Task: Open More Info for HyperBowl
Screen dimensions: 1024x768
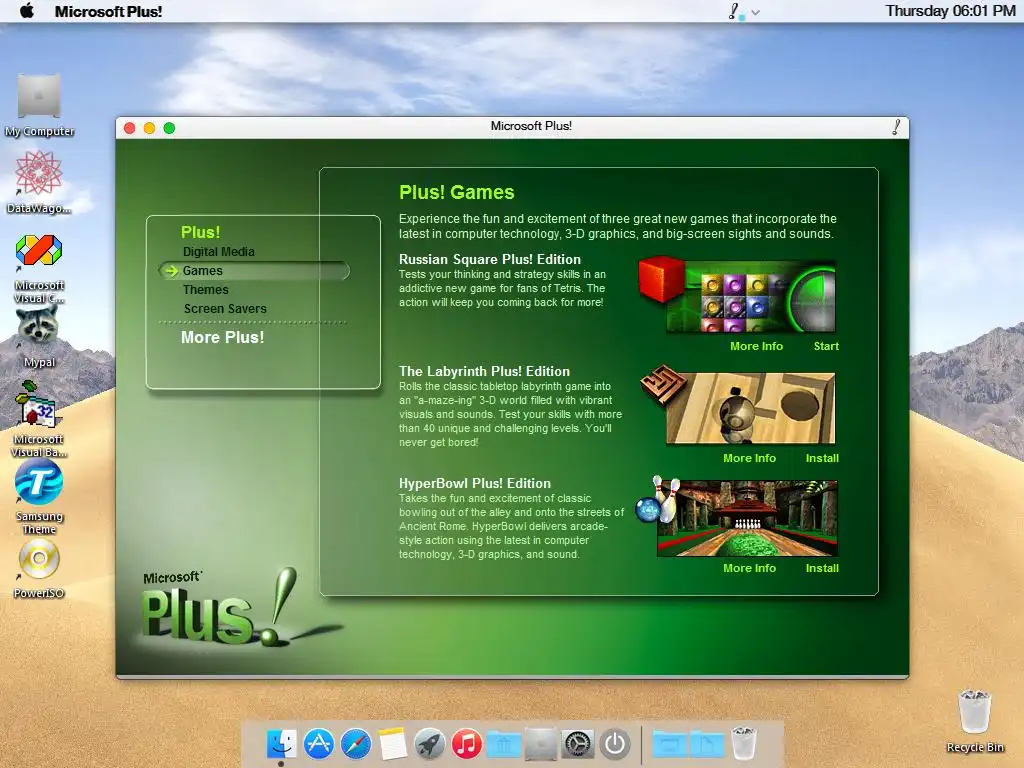Action: coord(749,568)
